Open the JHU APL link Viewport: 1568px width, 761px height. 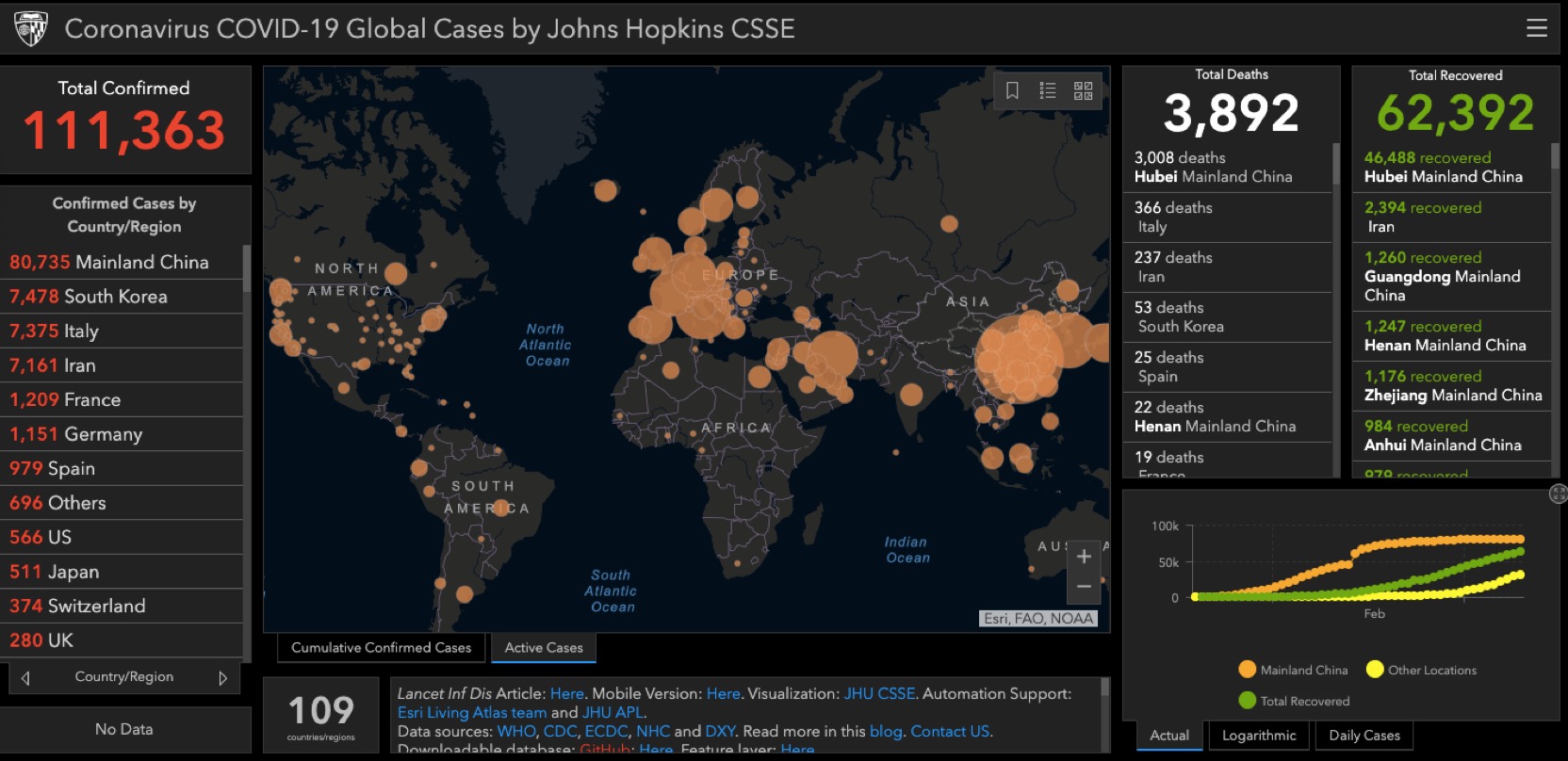click(x=612, y=713)
